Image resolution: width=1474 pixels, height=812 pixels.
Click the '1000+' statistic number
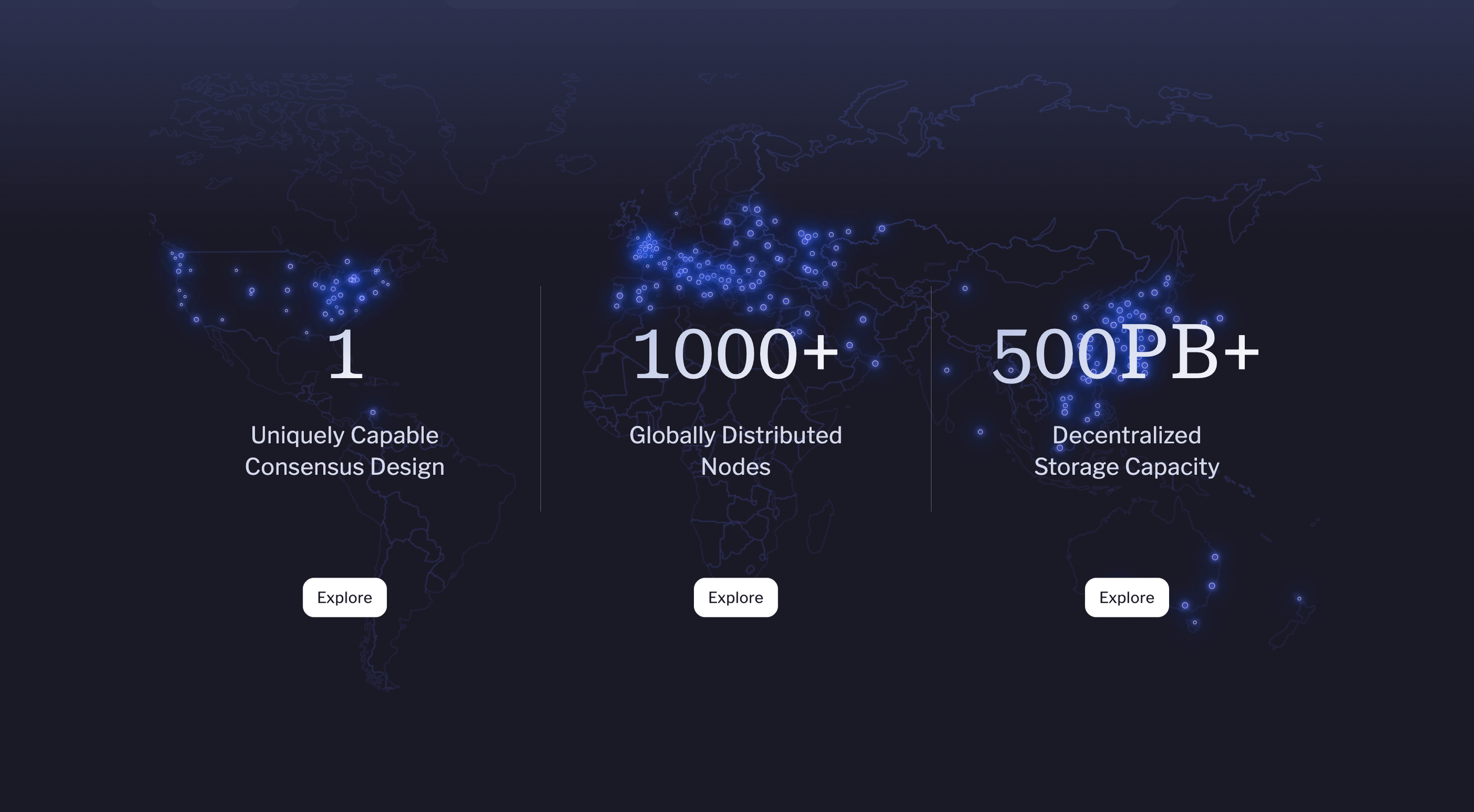(735, 355)
